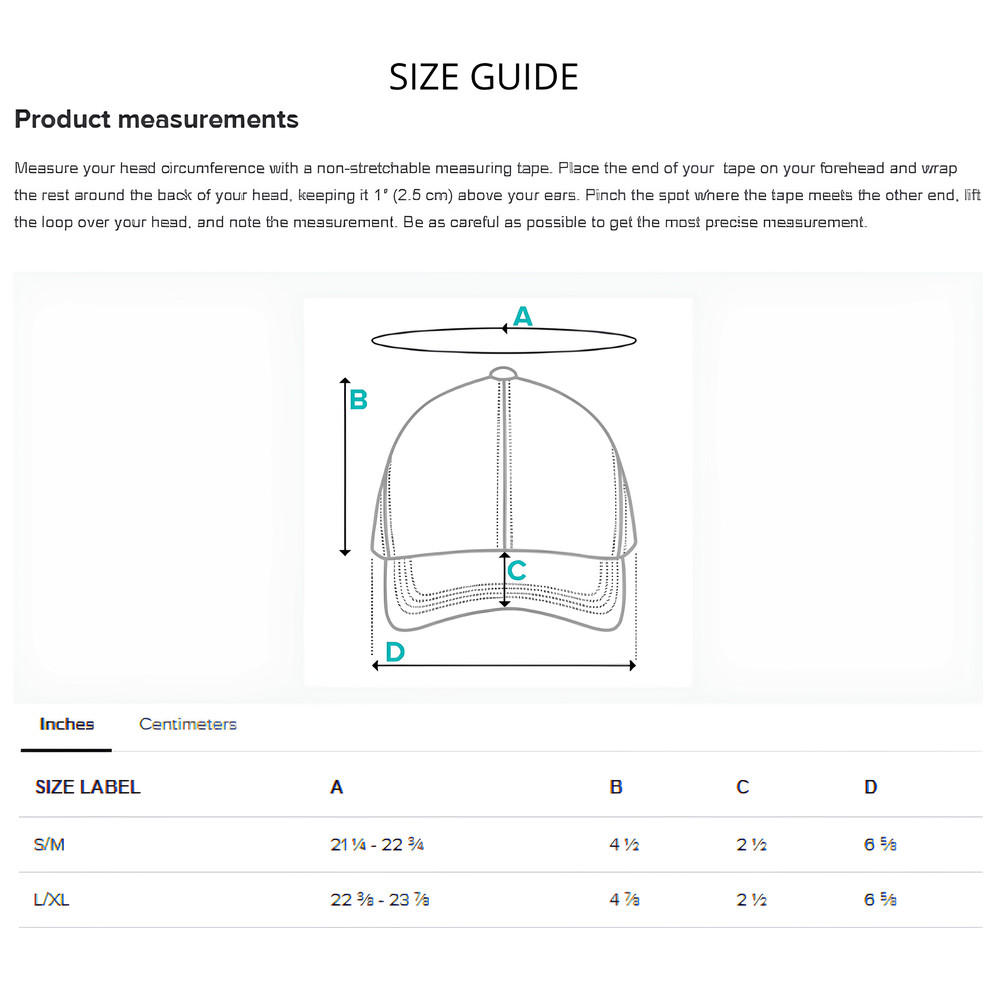Image resolution: width=1000 pixels, height=1000 pixels.
Task: Click the S/M value 21 ¼ - 22 ¾
Action: (x=377, y=844)
